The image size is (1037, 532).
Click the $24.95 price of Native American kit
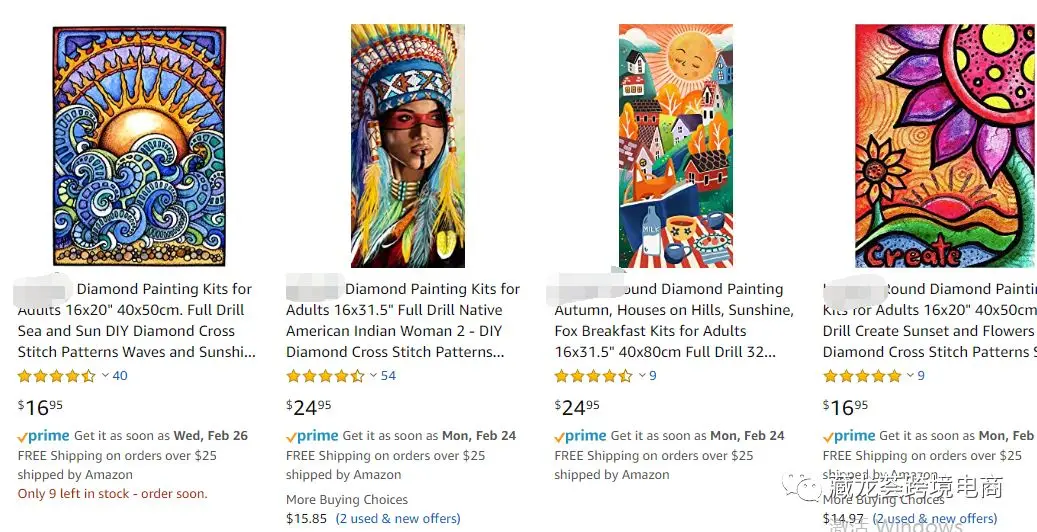click(x=308, y=406)
